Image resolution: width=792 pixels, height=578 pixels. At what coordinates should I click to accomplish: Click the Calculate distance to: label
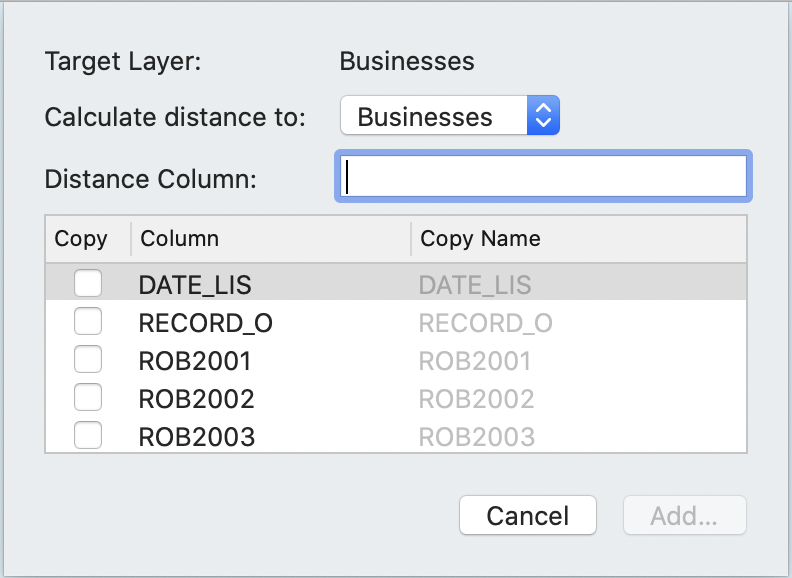175,117
